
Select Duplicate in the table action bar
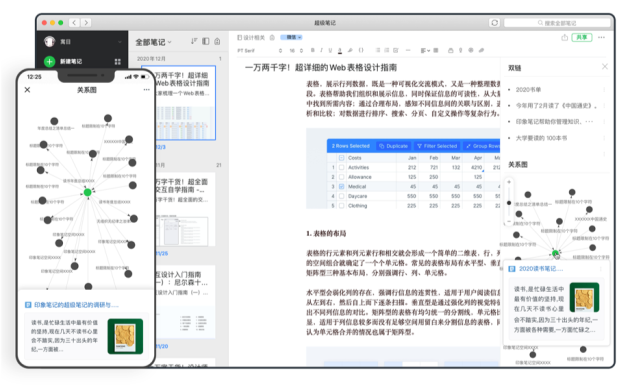point(393,146)
